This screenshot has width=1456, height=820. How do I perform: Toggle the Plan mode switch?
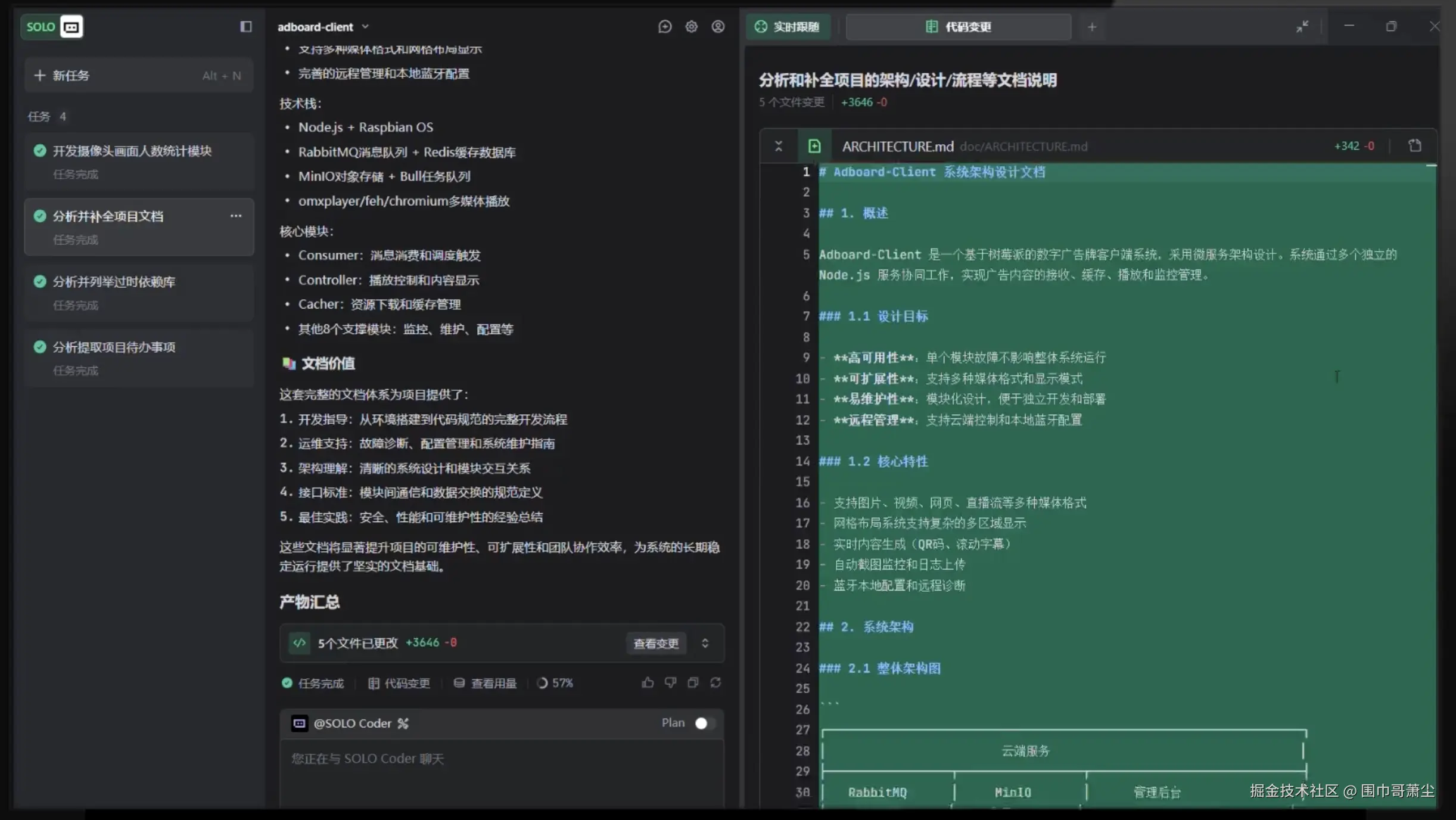click(705, 723)
